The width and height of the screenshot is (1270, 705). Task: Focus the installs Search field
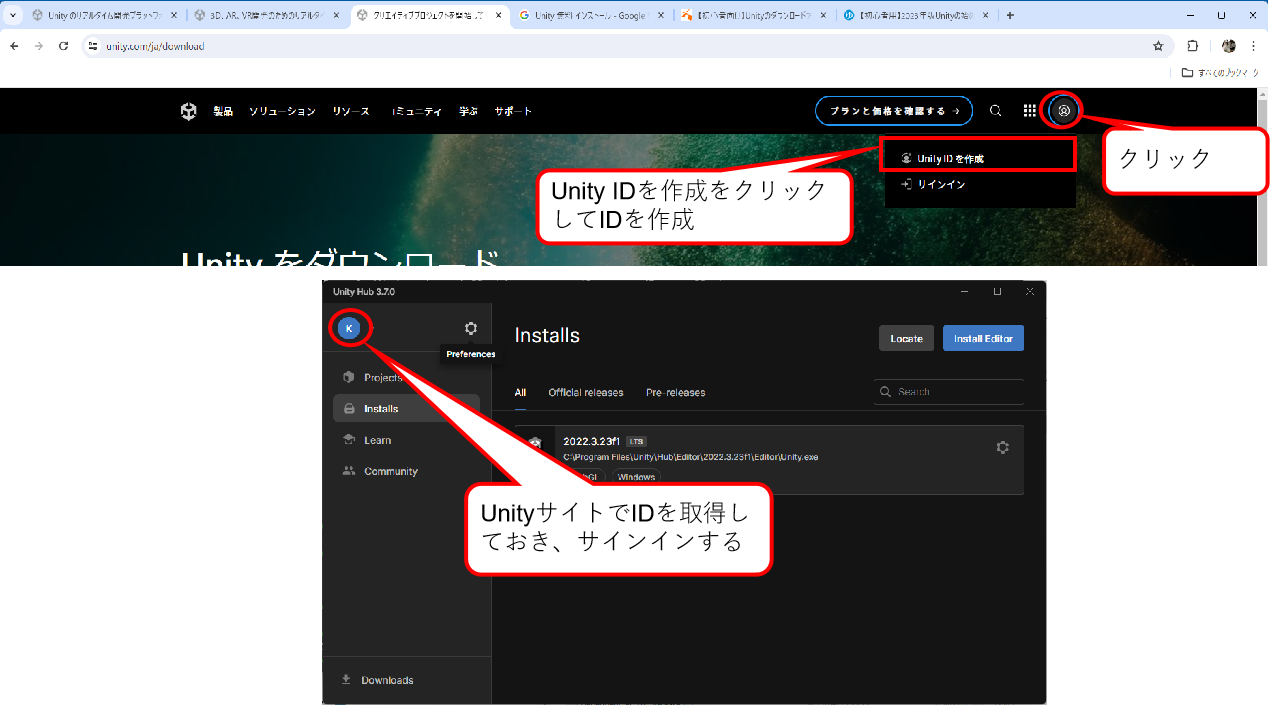point(949,392)
